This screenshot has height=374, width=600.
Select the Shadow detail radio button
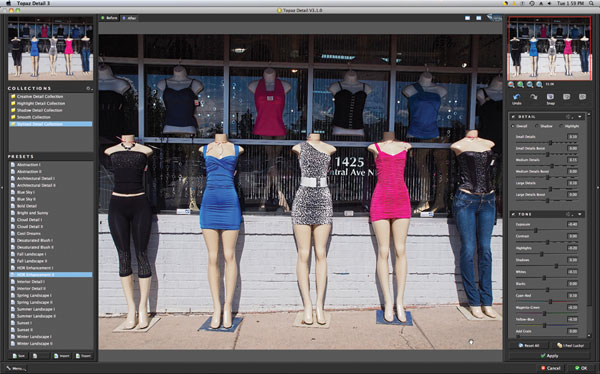click(536, 126)
